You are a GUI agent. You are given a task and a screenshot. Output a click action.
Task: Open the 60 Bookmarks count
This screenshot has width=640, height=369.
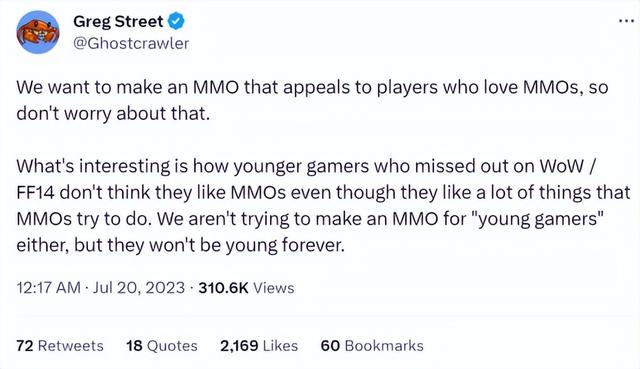pyautogui.click(x=372, y=346)
